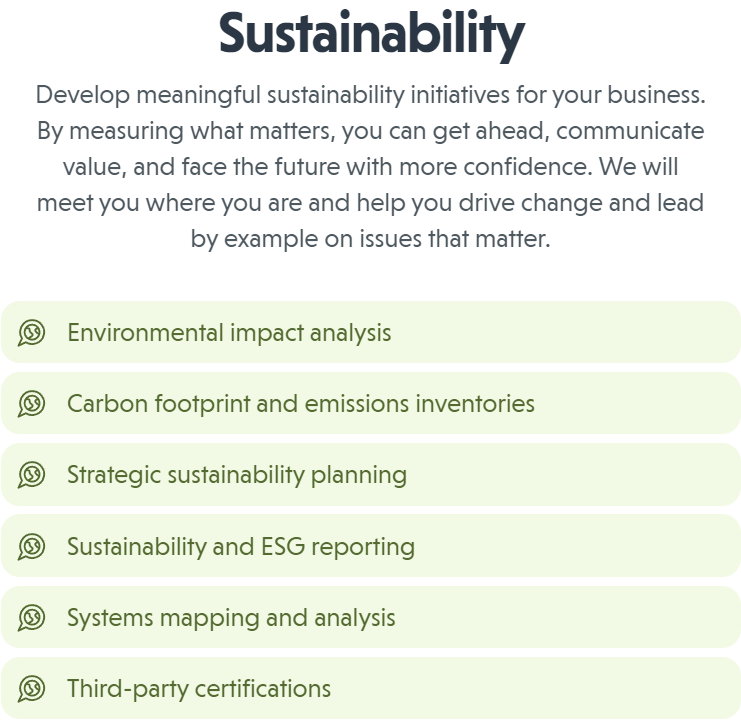Click the intro paragraph about sustainability initiatives
Image resolution: width=741 pixels, height=726 pixels.
click(370, 166)
